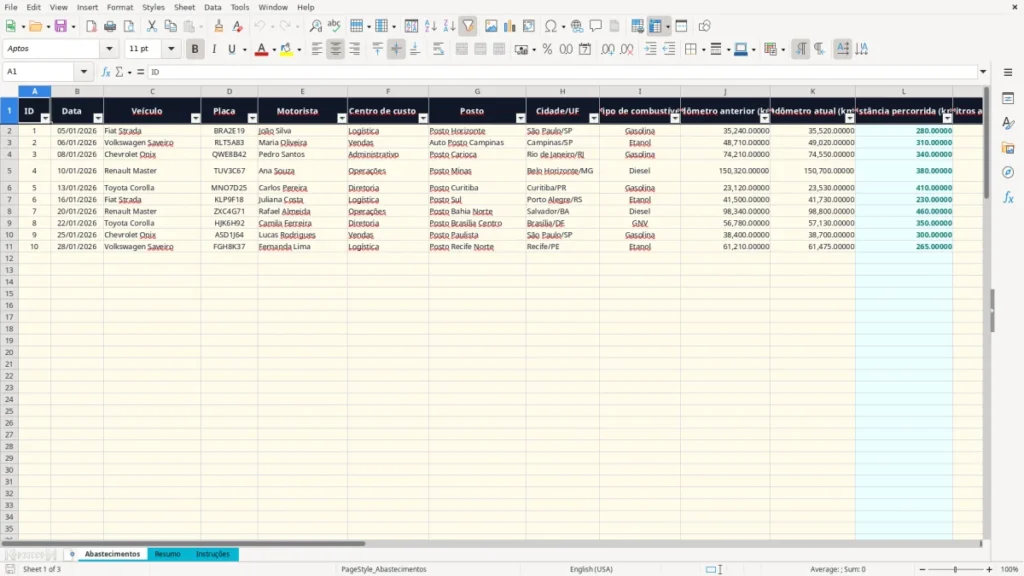Open the Format menu
Viewport: 1024px width, 576px height.
(x=120, y=7)
